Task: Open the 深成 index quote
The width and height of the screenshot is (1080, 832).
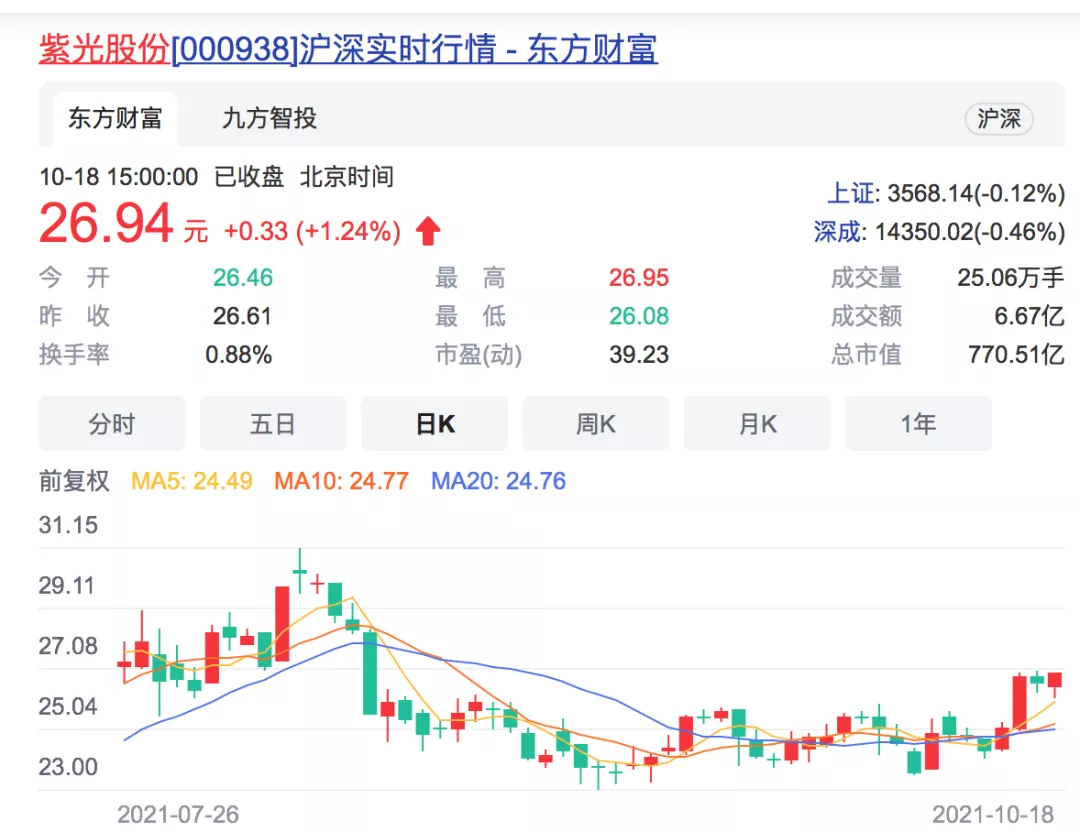Action: 837,232
